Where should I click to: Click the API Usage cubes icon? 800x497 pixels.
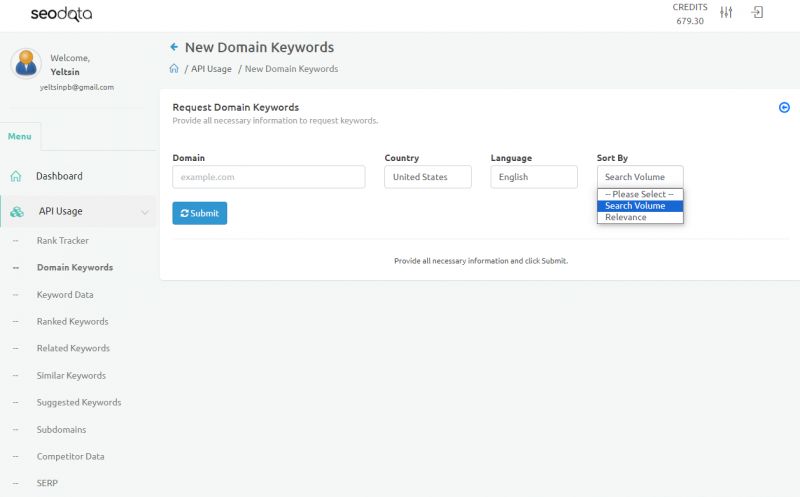click(x=17, y=211)
